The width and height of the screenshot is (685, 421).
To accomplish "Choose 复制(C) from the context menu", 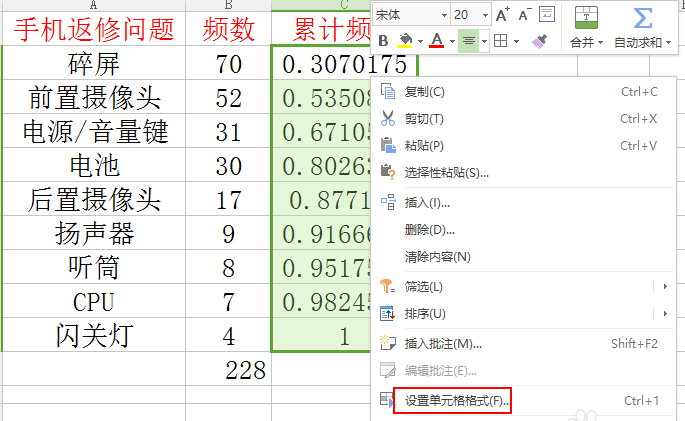I will pyautogui.click(x=523, y=92).
